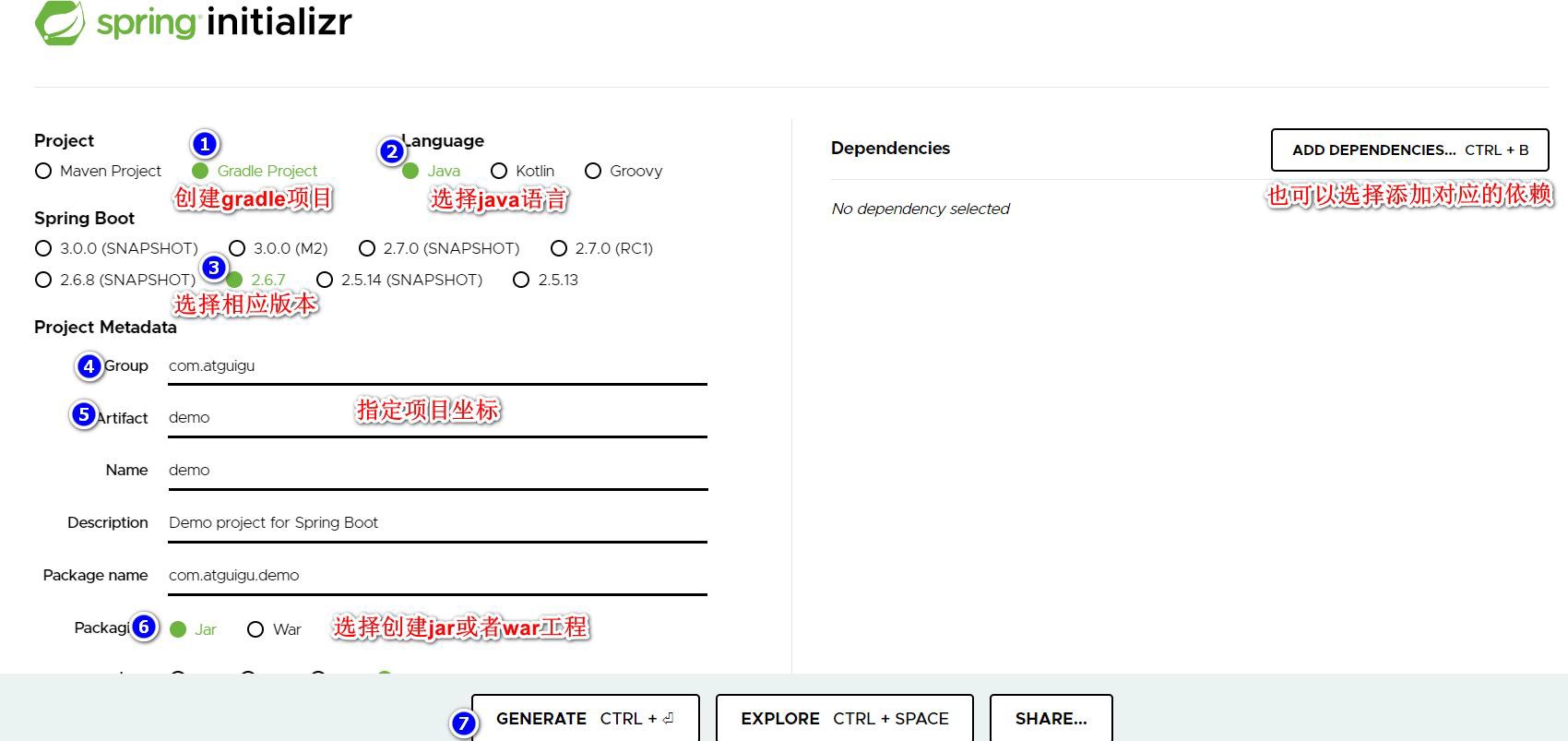1568x741 pixels.
Task: Edit the Name field
Action: pyautogui.click(x=437, y=471)
